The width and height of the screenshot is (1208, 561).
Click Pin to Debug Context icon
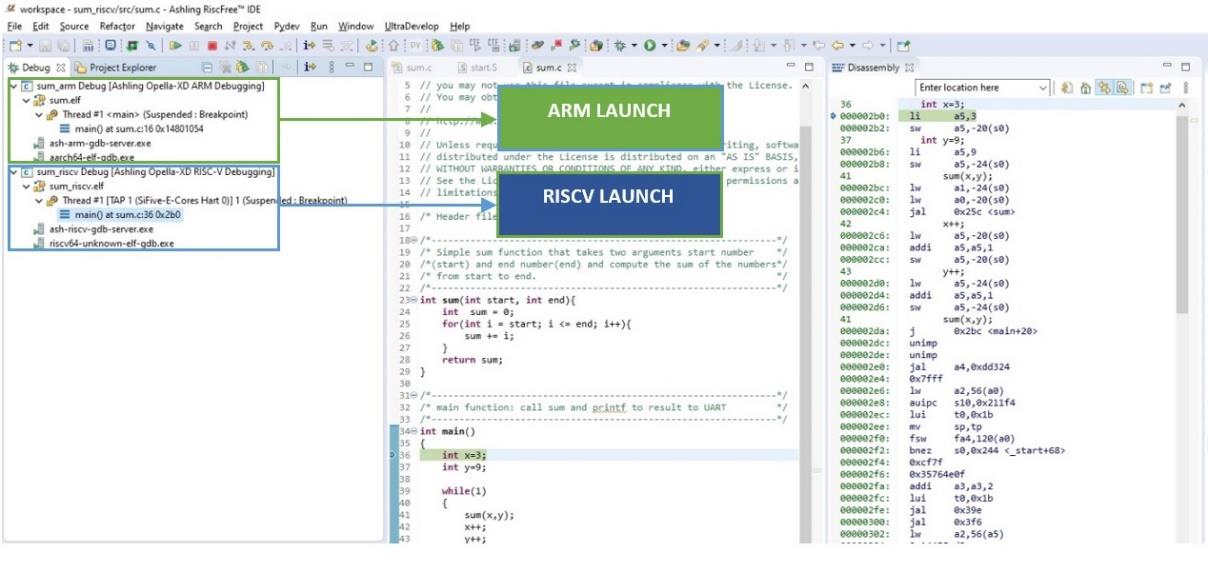click(1165, 88)
